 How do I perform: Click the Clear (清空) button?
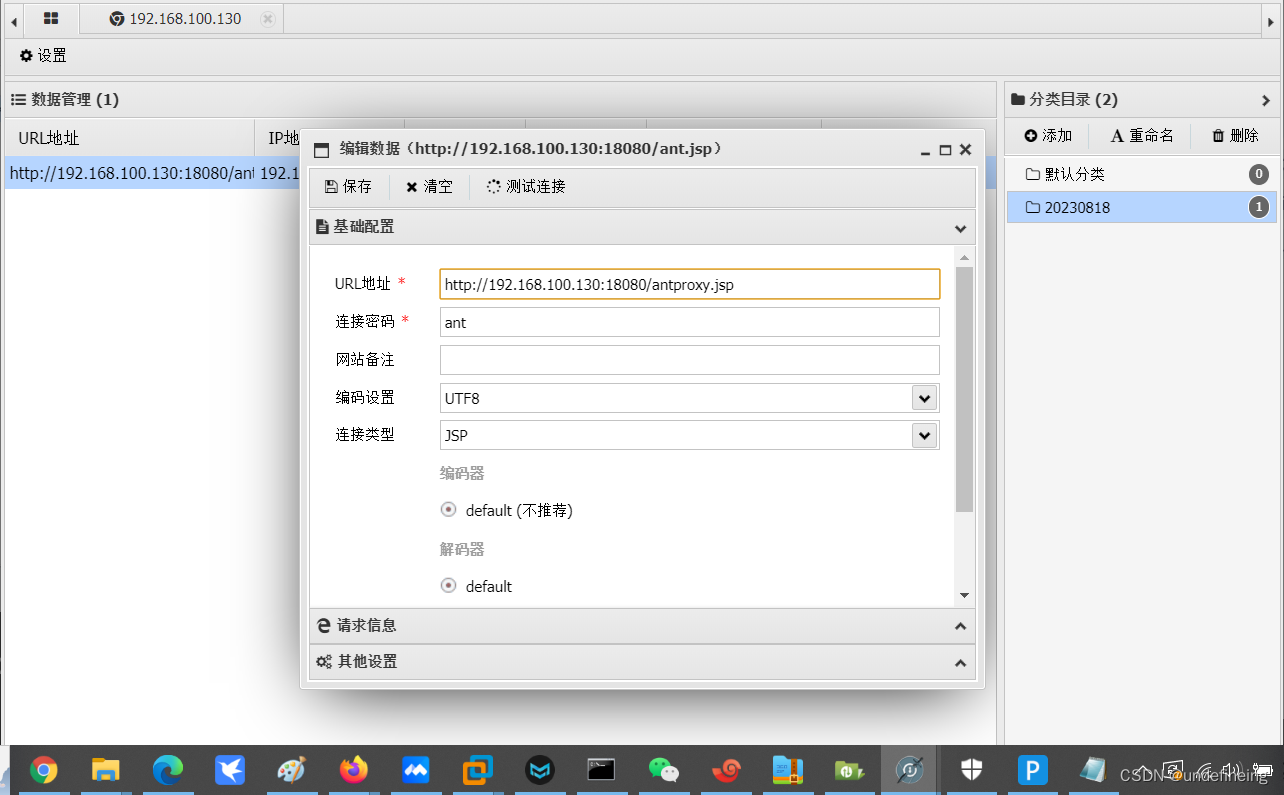point(429,187)
